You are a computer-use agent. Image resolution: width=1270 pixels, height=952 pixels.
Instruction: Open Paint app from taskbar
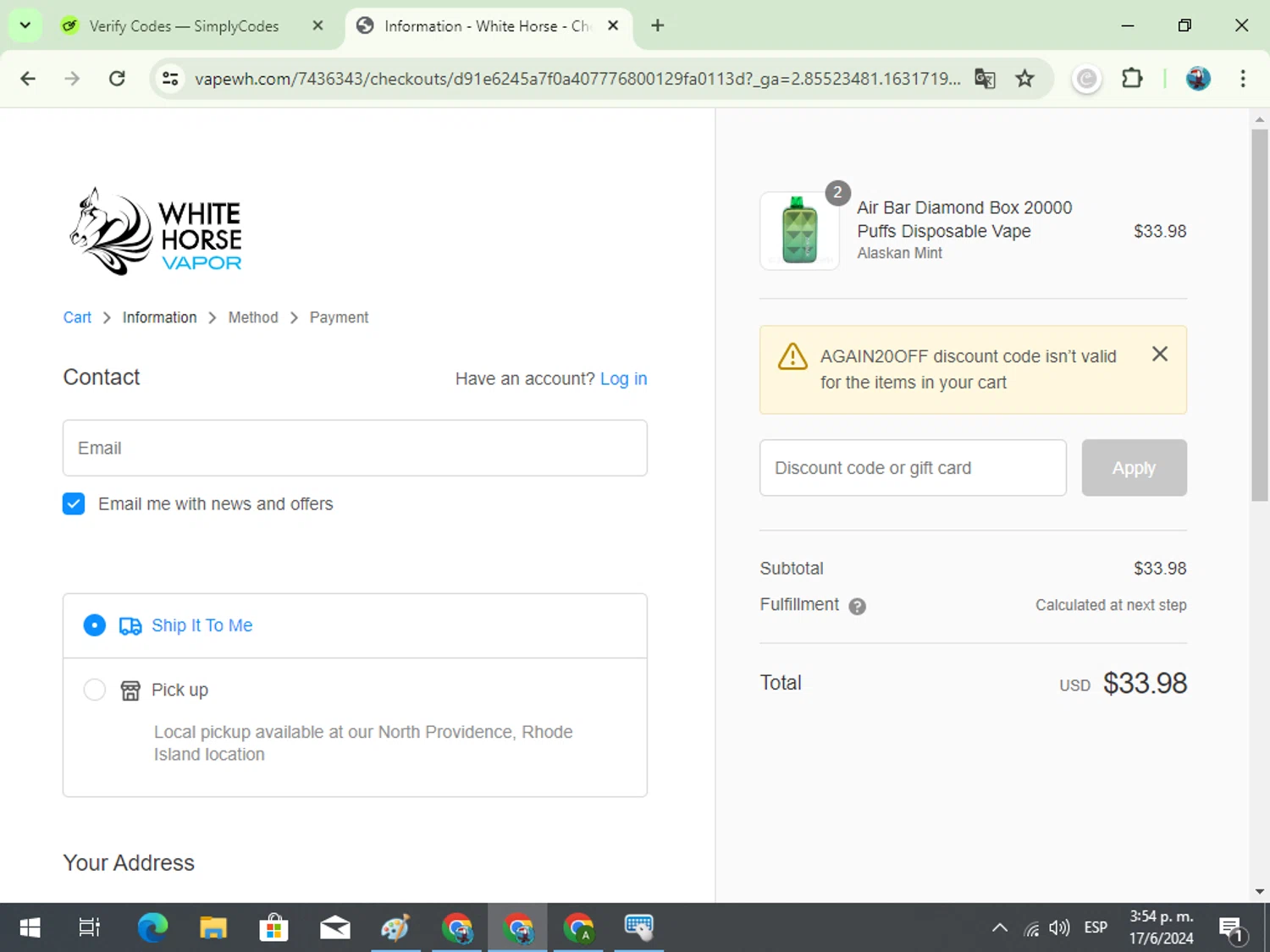(395, 928)
